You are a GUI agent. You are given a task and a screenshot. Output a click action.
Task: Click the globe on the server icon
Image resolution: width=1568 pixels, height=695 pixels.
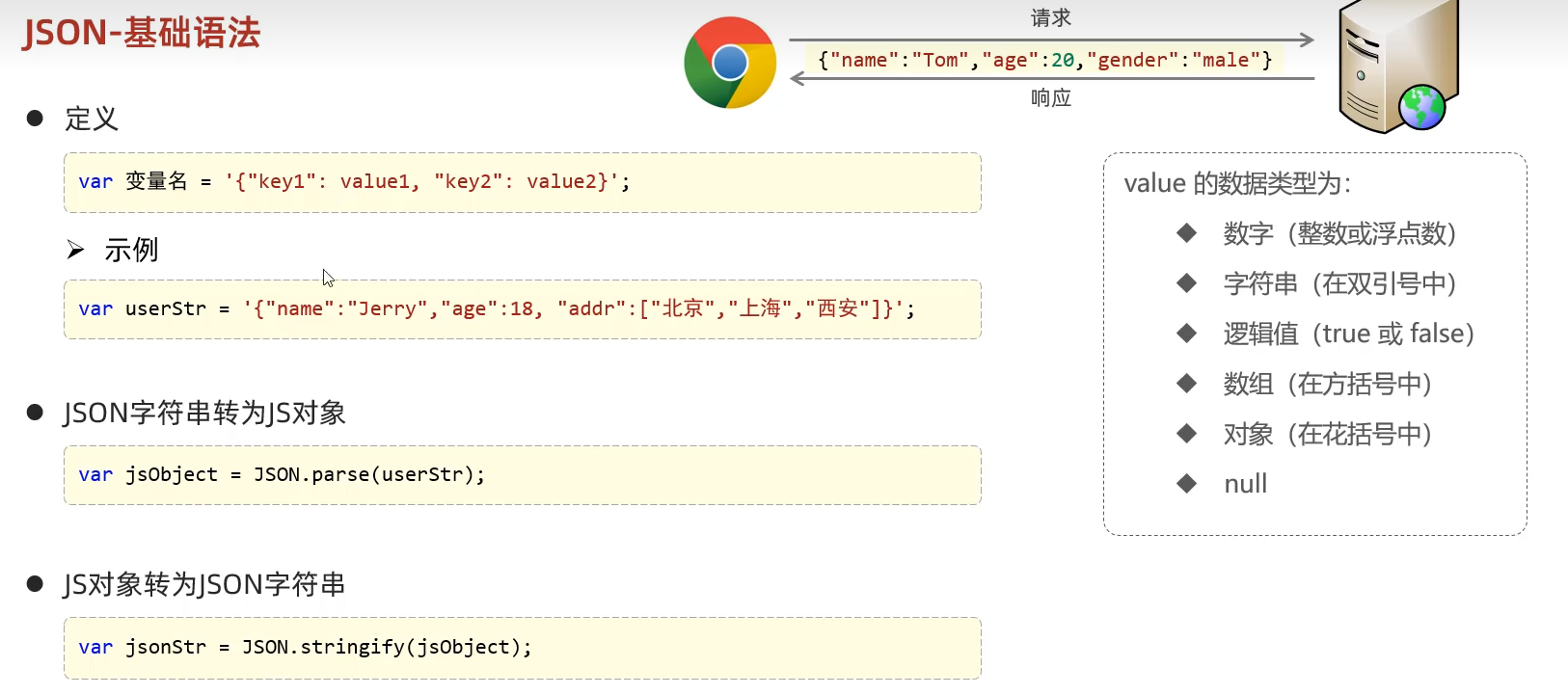(x=1421, y=107)
